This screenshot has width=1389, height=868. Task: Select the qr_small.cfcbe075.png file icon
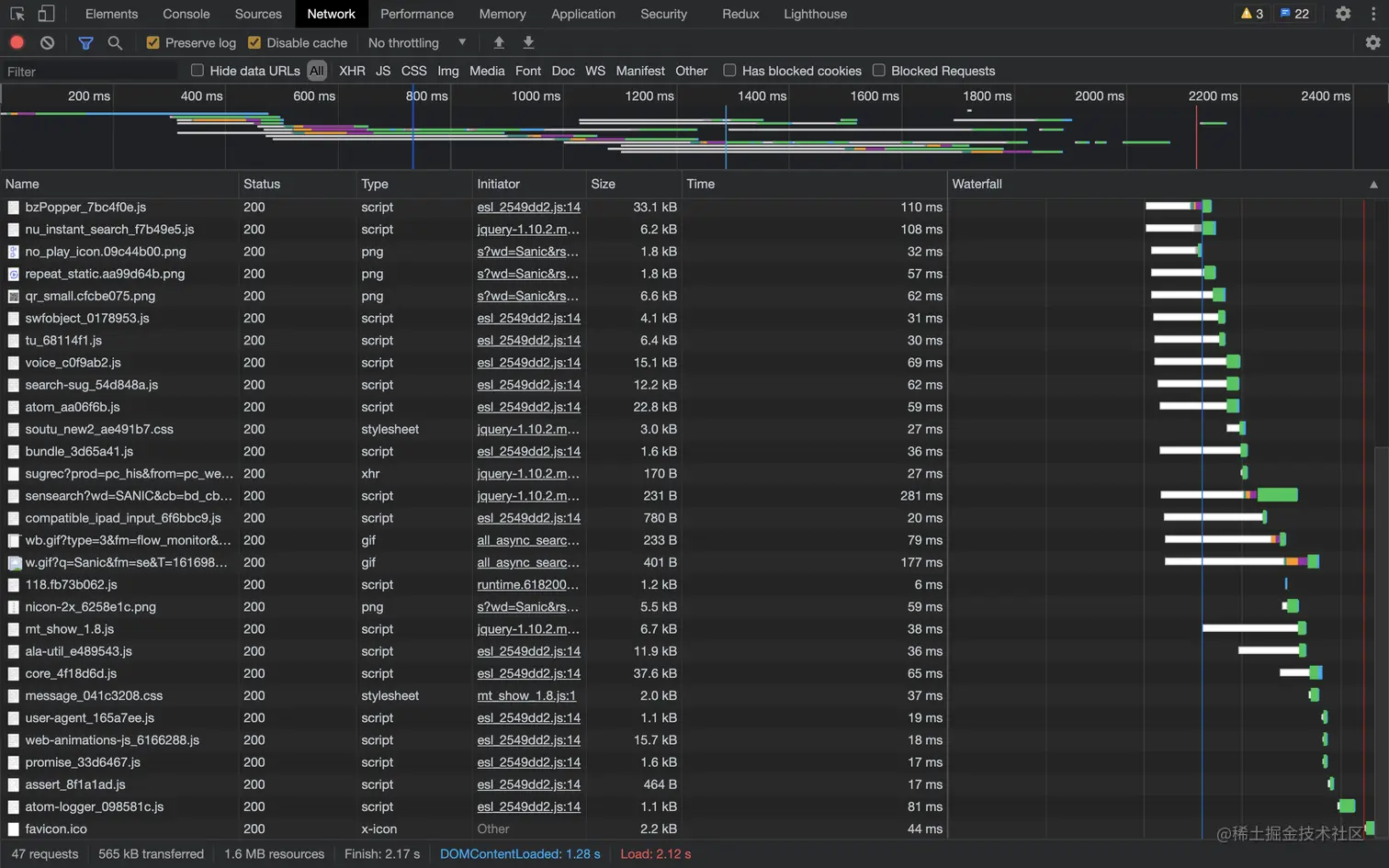[x=14, y=296]
